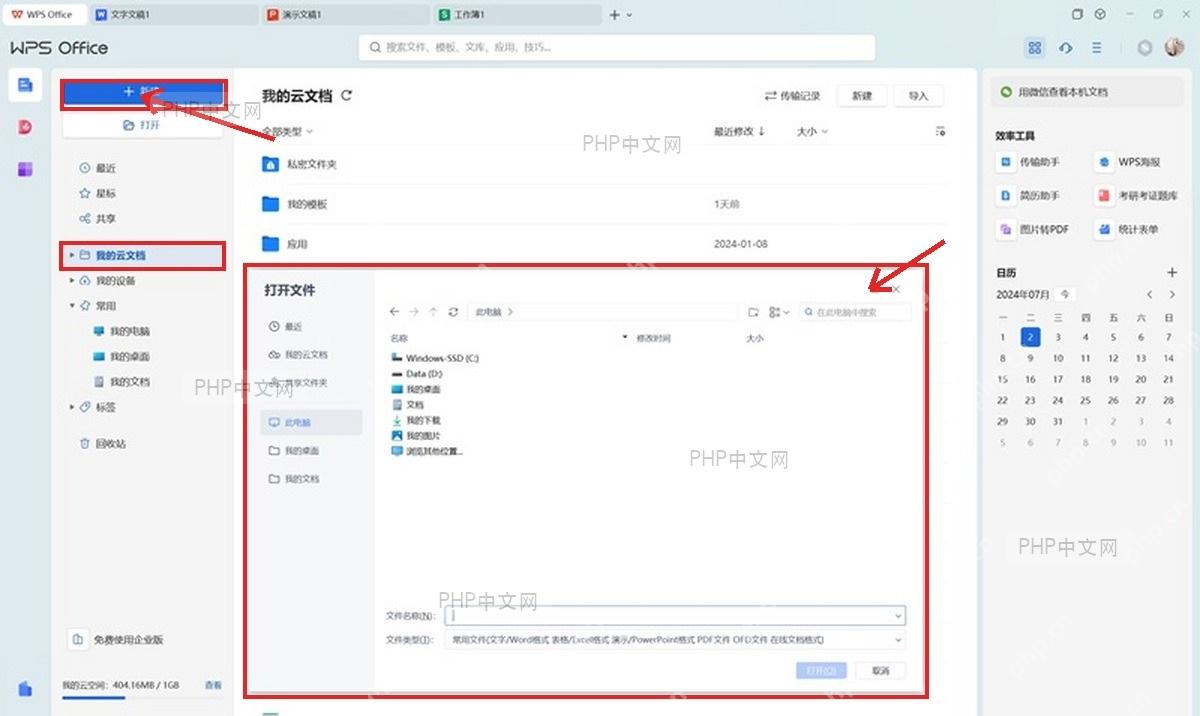Open the purple apps icon in left rail

coord(25,169)
